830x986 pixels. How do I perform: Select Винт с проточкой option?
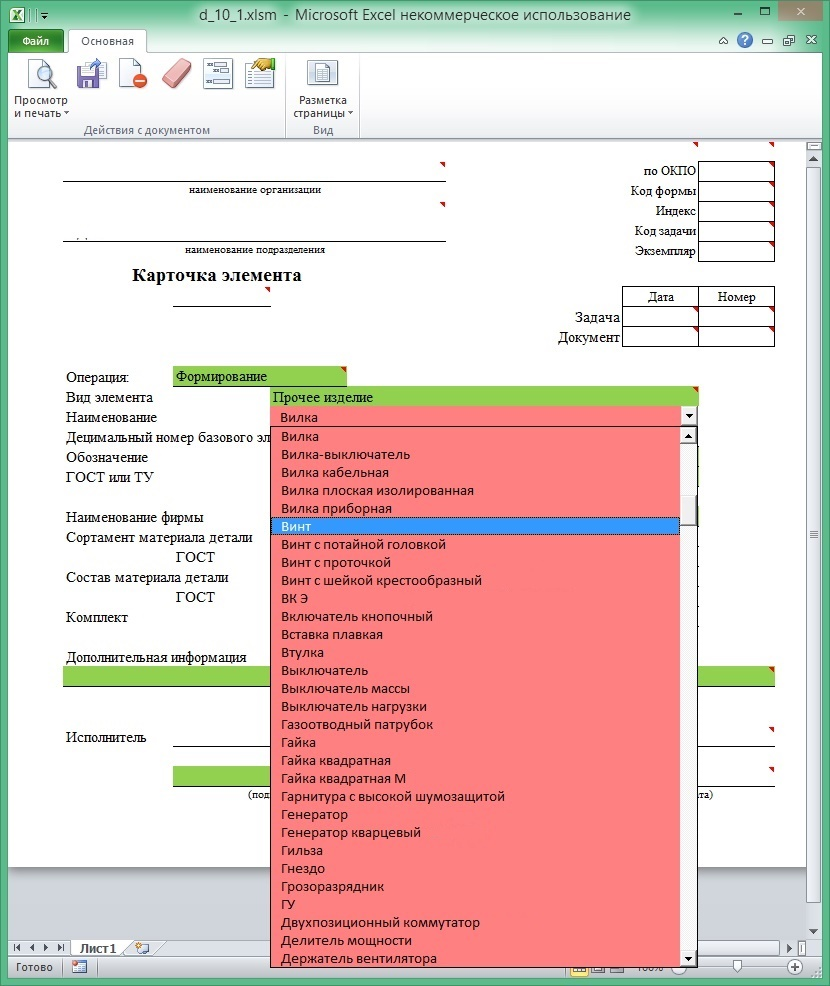click(x=475, y=562)
